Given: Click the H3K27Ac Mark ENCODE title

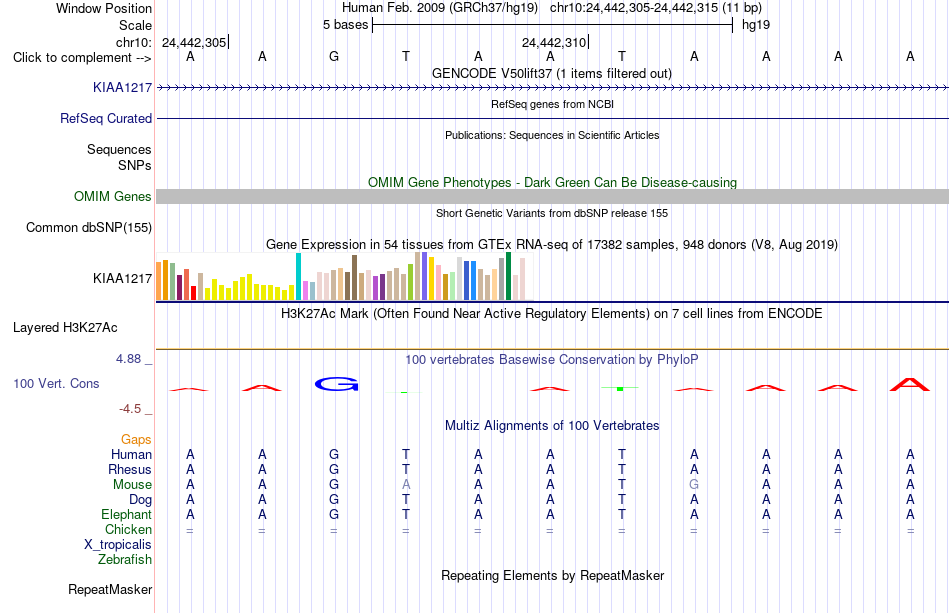Looking at the screenshot, I should 552,314.
